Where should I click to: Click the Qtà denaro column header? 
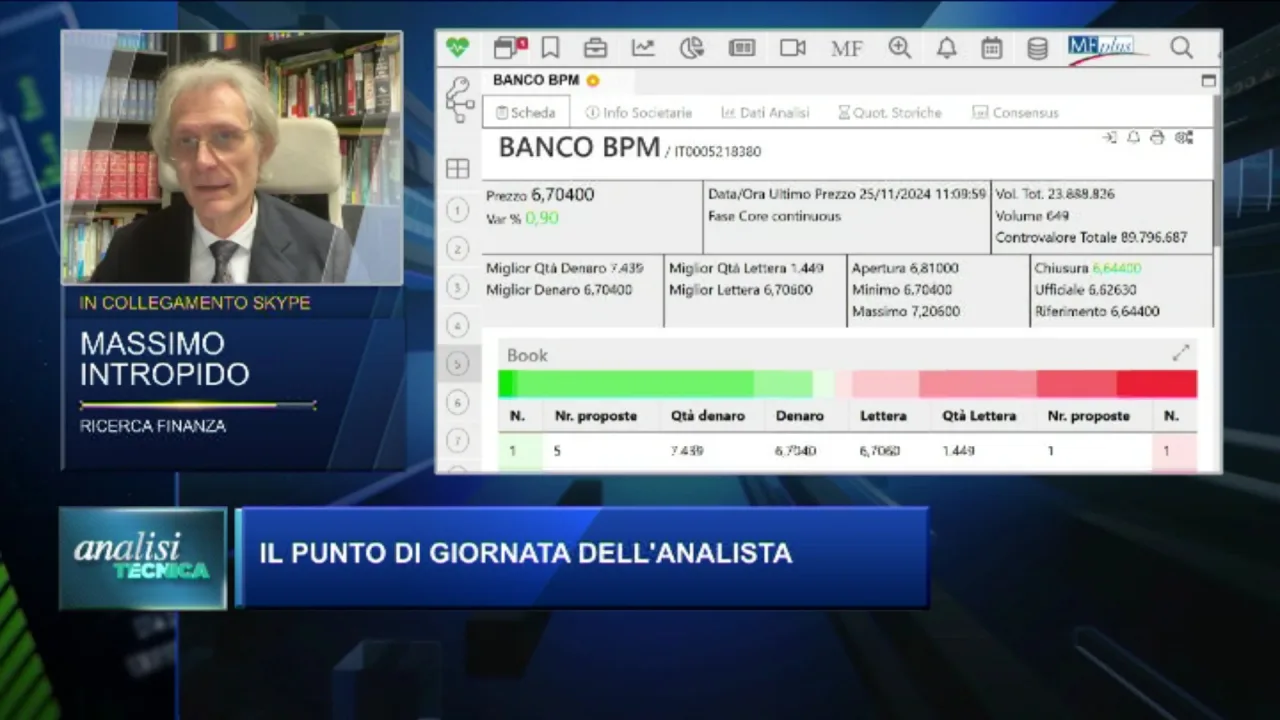click(708, 416)
